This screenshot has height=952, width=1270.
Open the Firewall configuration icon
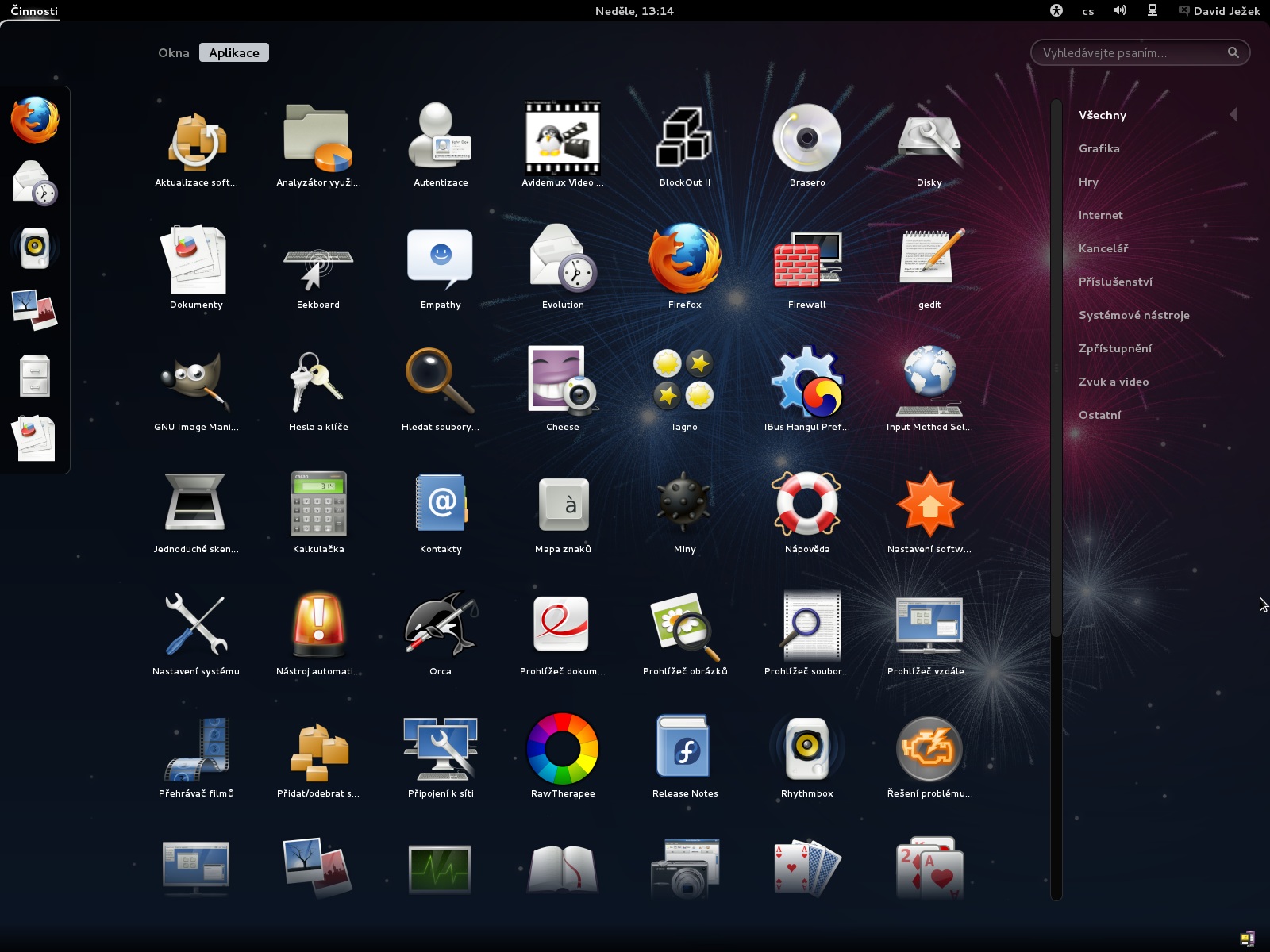point(807,260)
